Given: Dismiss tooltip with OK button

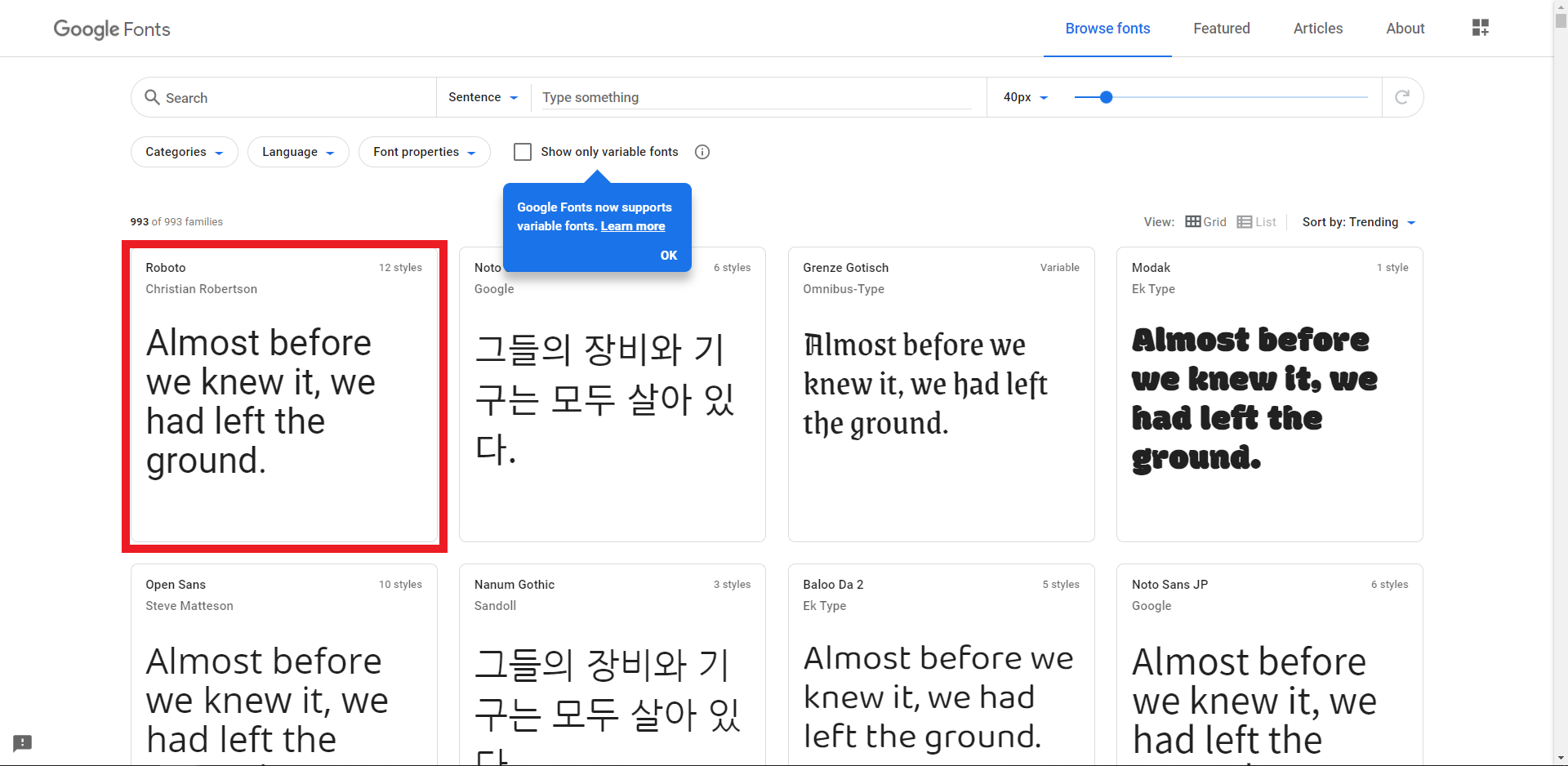Looking at the screenshot, I should (669, 256).
